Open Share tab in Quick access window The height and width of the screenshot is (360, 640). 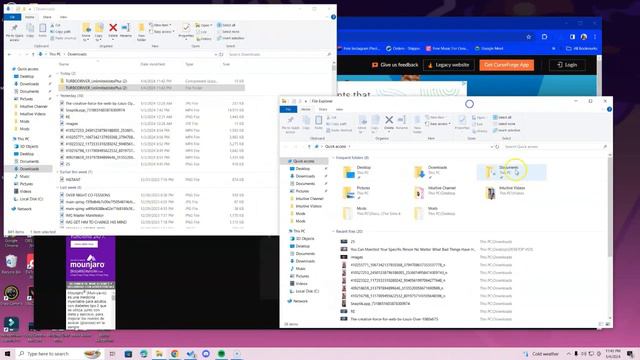pos(323,109)
